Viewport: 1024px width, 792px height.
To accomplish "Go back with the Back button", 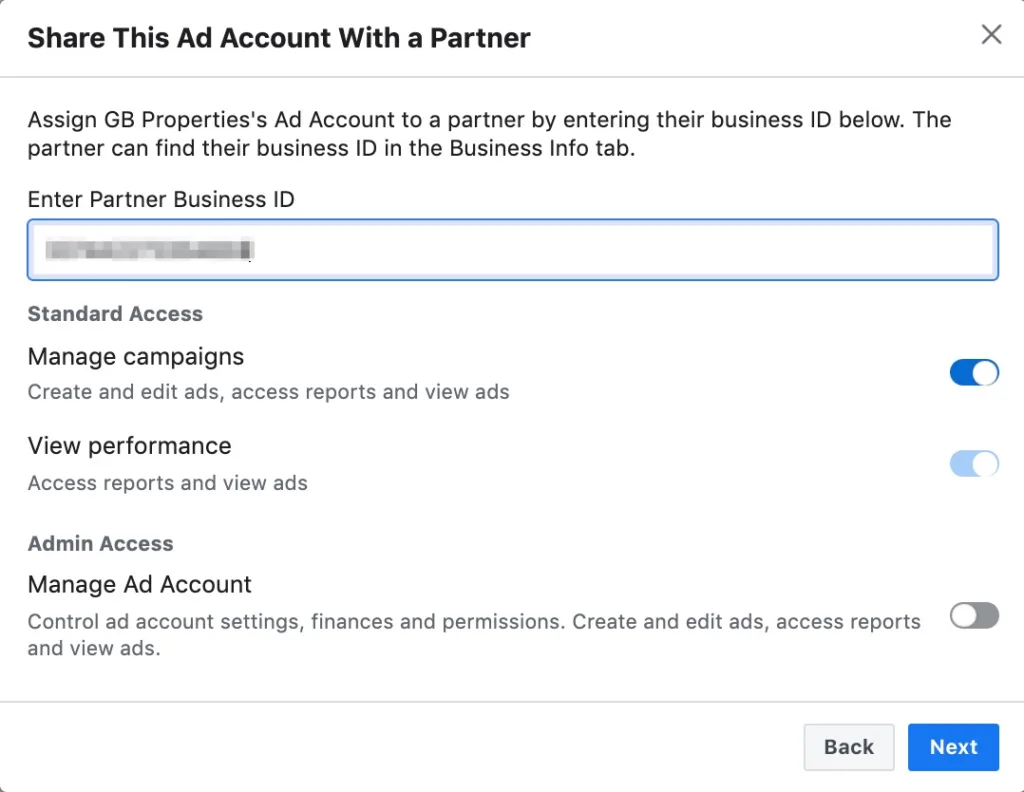I will point(848,747).
